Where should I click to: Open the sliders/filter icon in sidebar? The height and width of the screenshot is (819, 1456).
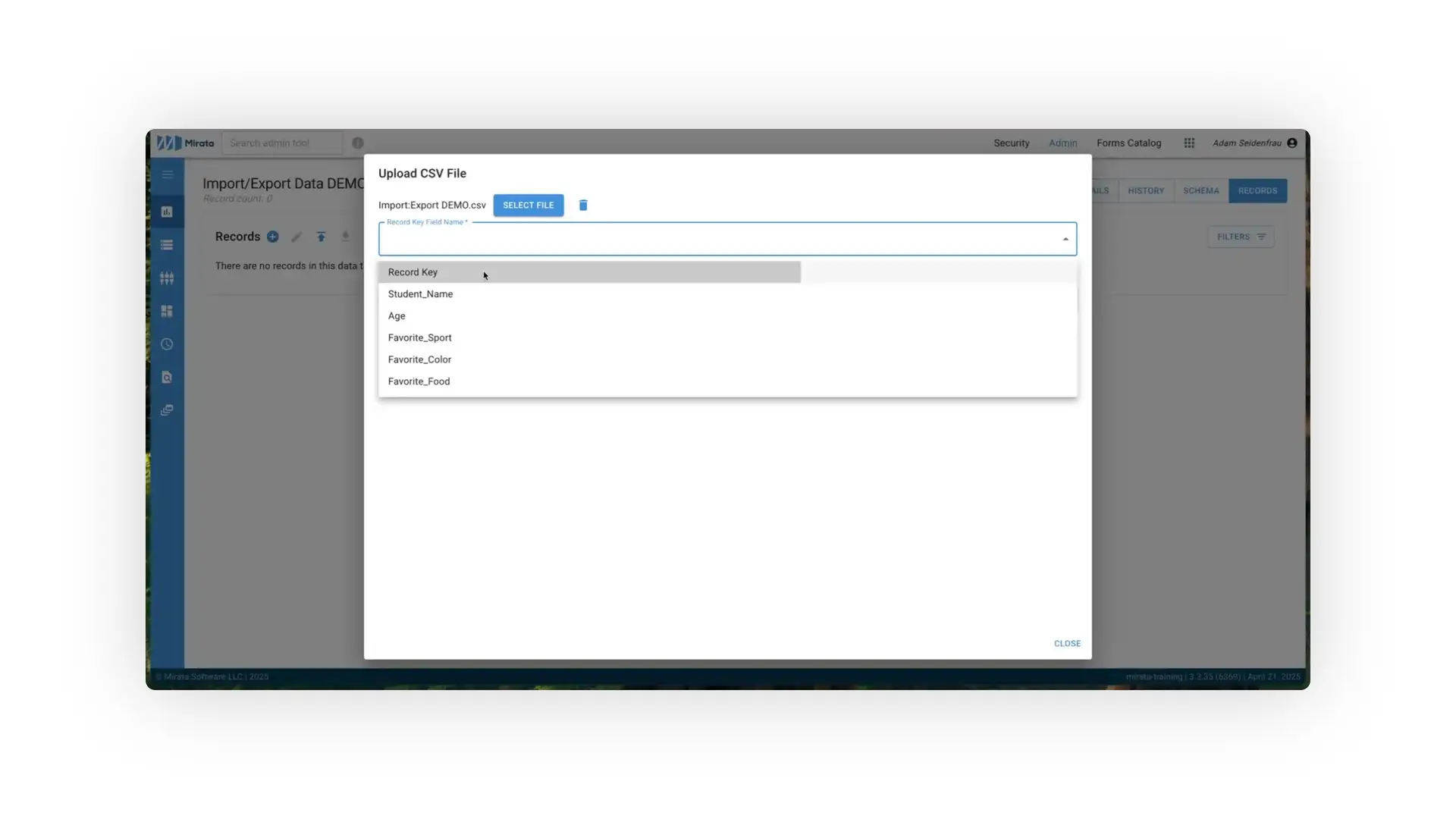click(167, 278)
